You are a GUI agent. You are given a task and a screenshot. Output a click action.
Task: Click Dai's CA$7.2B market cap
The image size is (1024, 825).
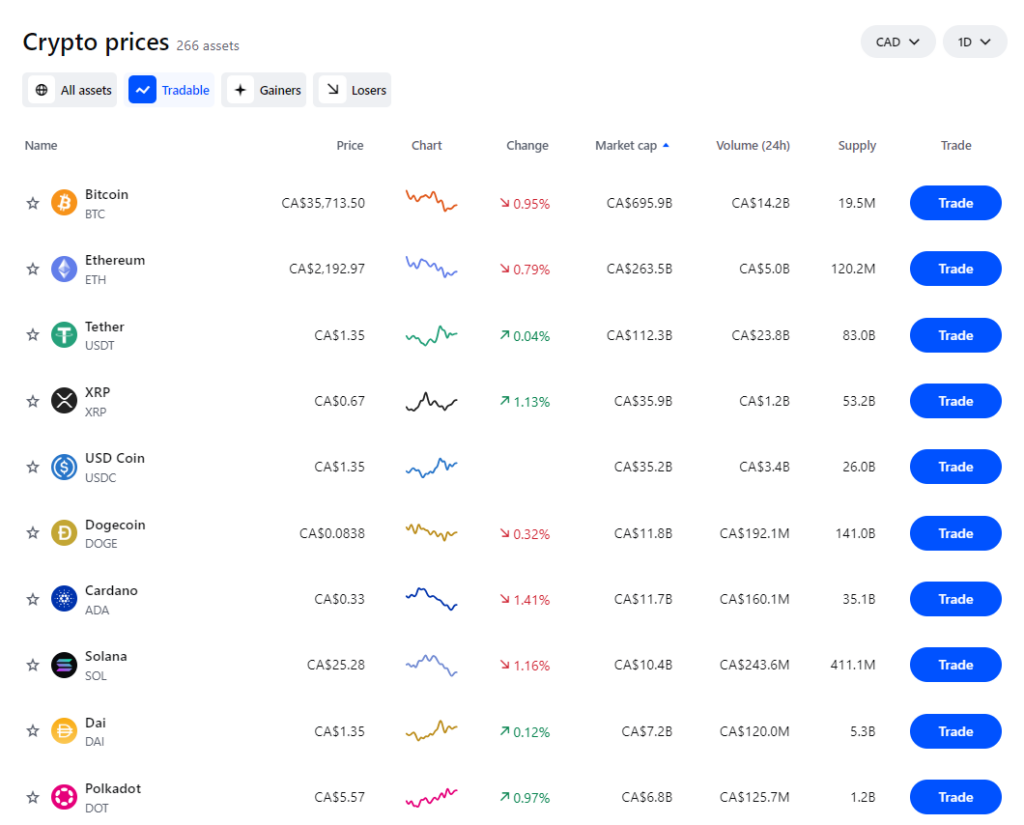click(647, 731)
